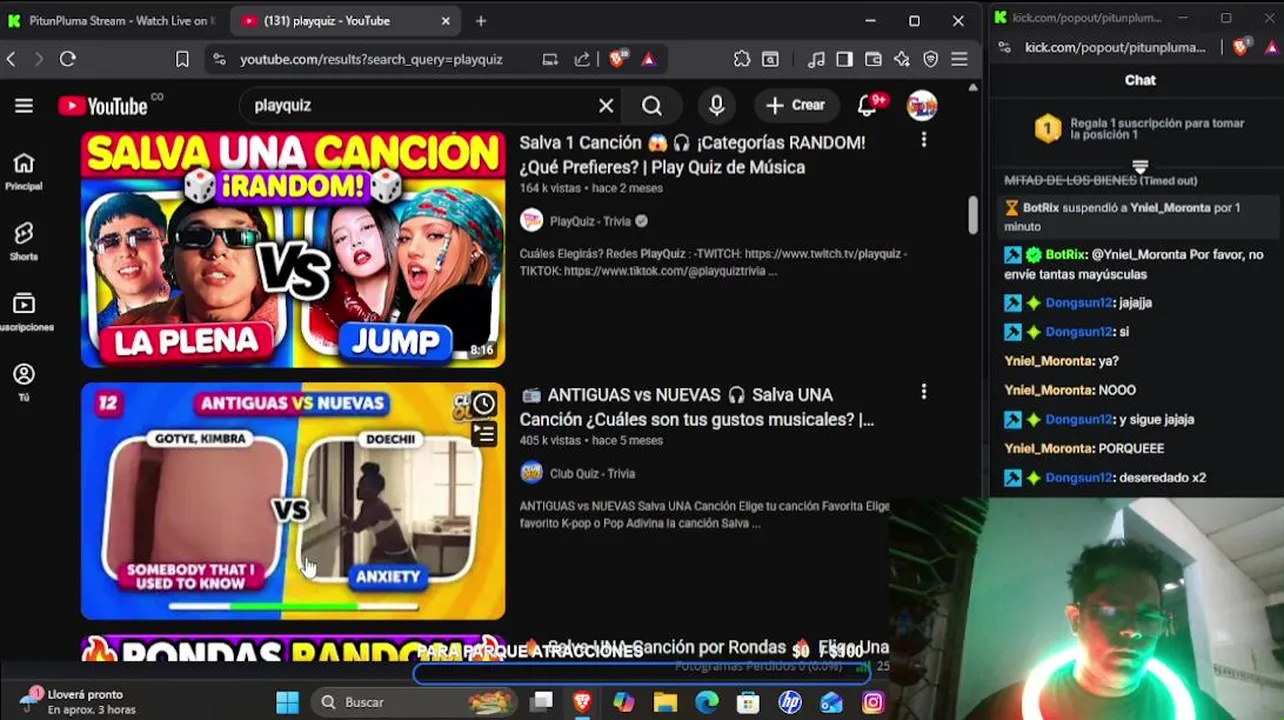Open the Crear menu

point(796,105)
